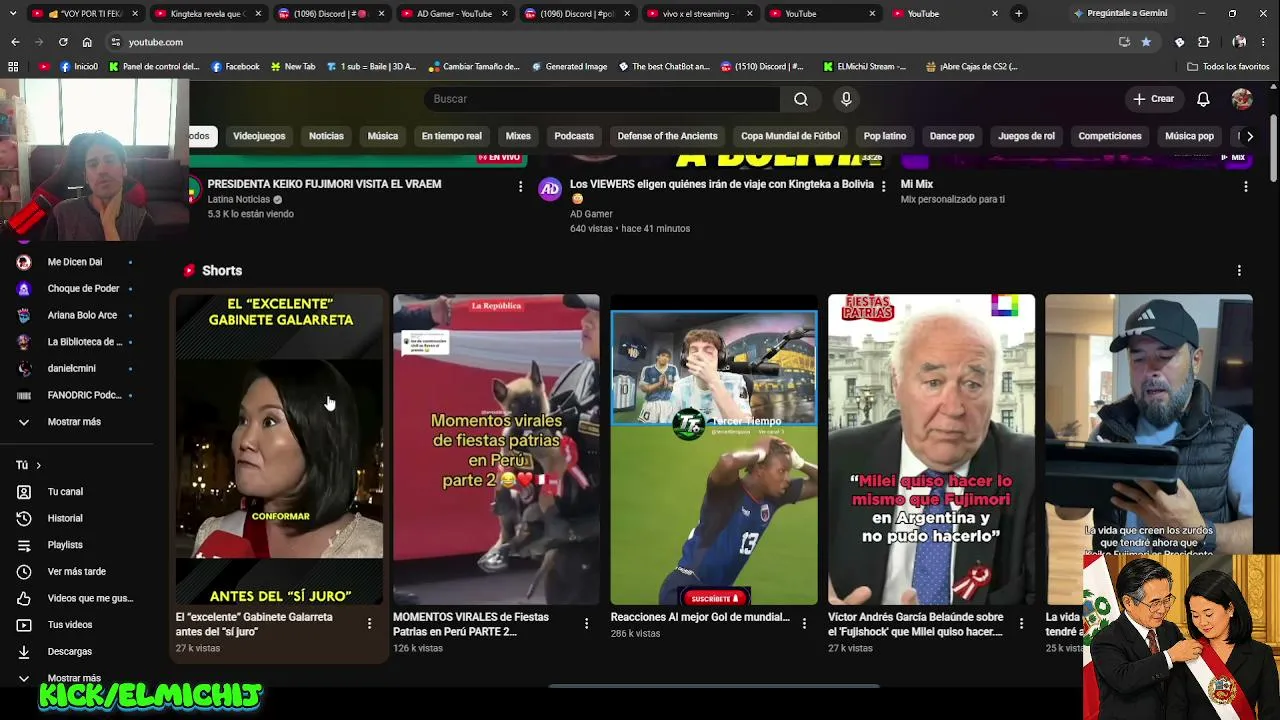Open the Chrome three-dot menu
This screenshot has width=1280, height=720.
pos(1265,42)
